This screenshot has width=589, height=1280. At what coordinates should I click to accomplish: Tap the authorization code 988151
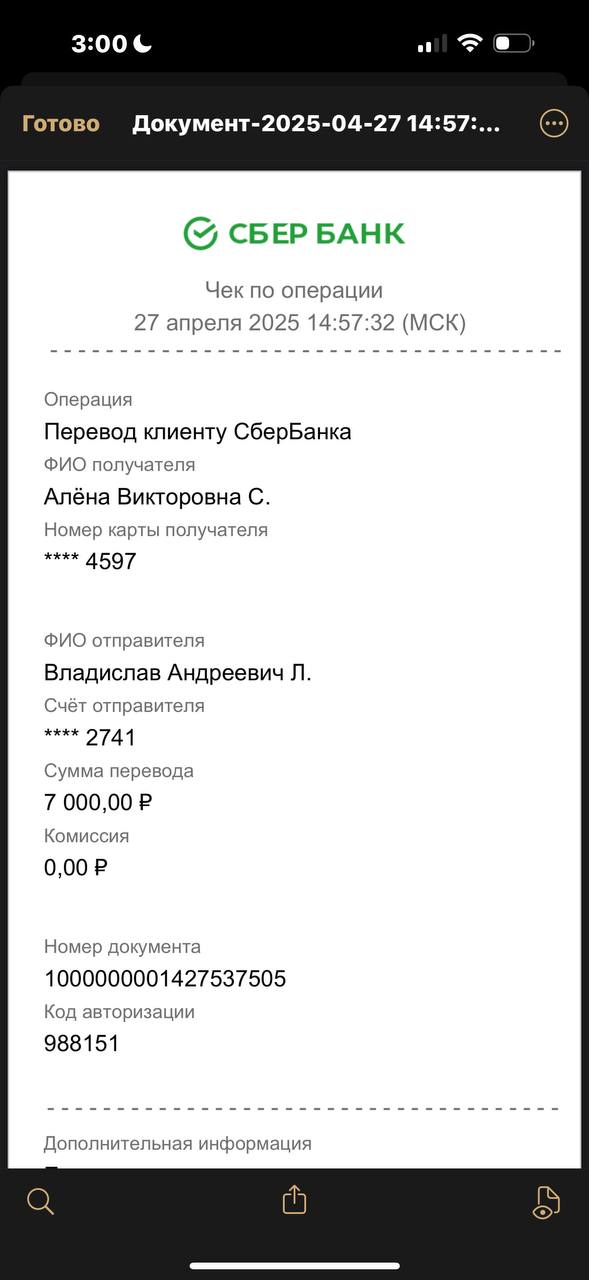[82, 1044]
